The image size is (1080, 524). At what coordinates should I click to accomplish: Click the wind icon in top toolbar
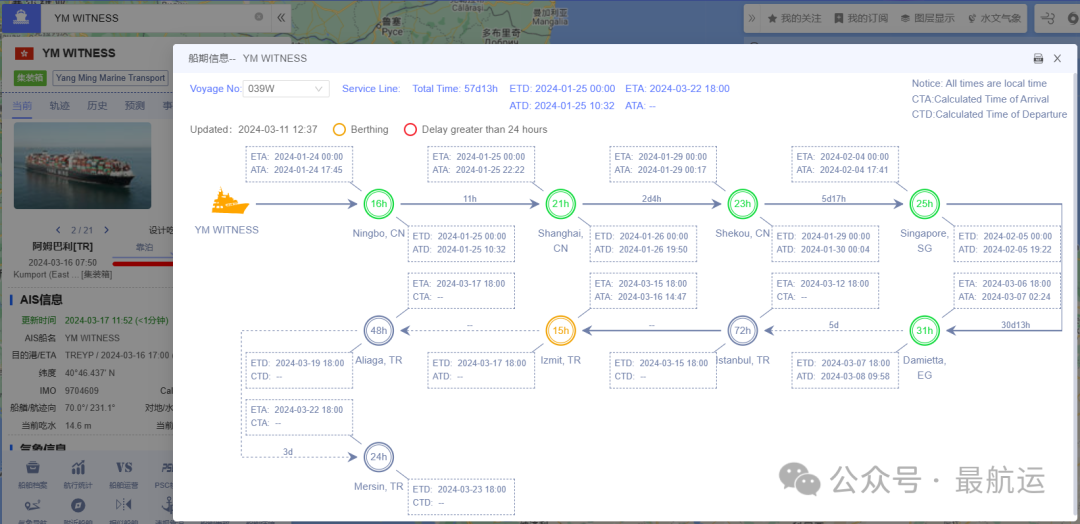click(x=1049, y=19)
